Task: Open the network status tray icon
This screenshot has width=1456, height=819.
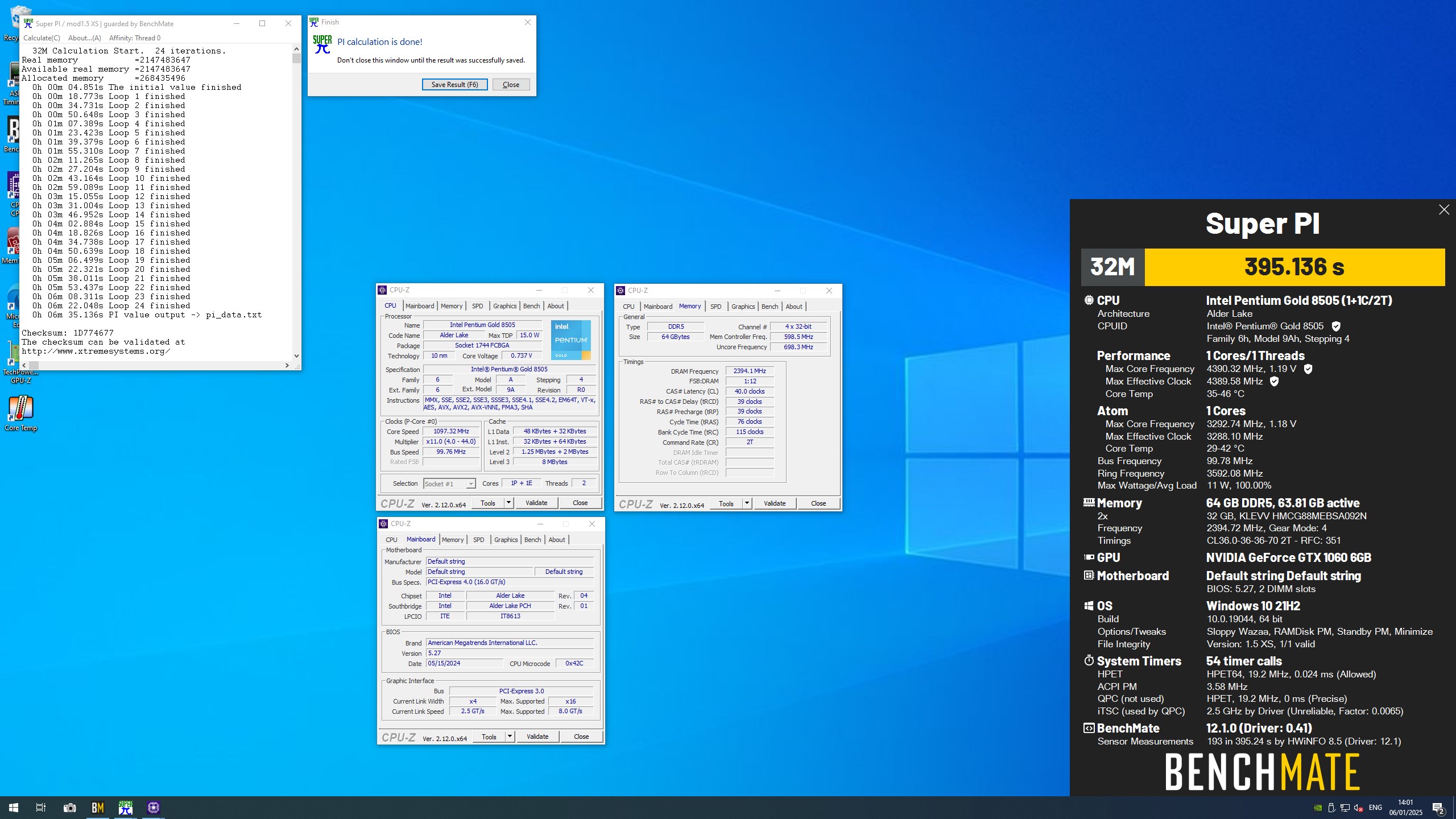Action: [x=1345, y=808]
